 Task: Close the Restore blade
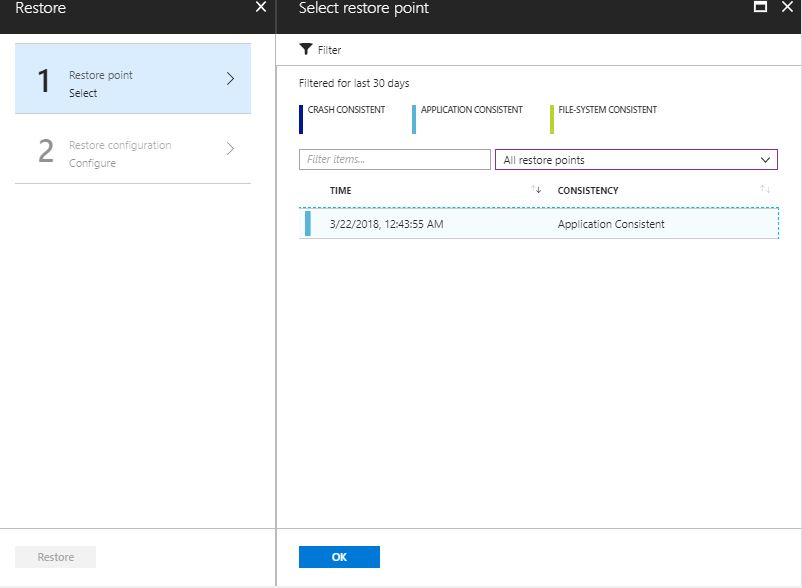pyautogui.click(x=261, y=8)
